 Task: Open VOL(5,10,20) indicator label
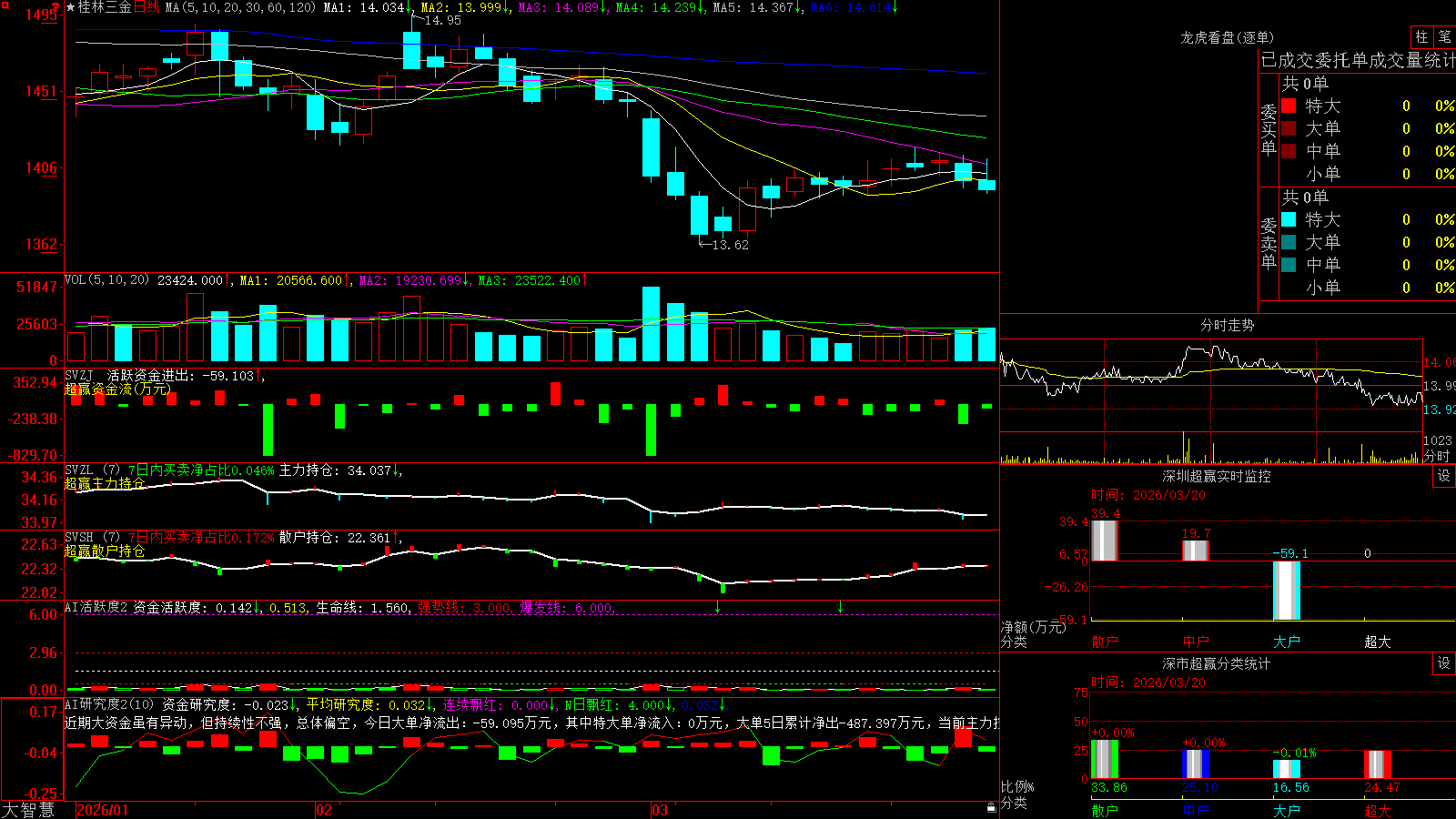(106, 279)
